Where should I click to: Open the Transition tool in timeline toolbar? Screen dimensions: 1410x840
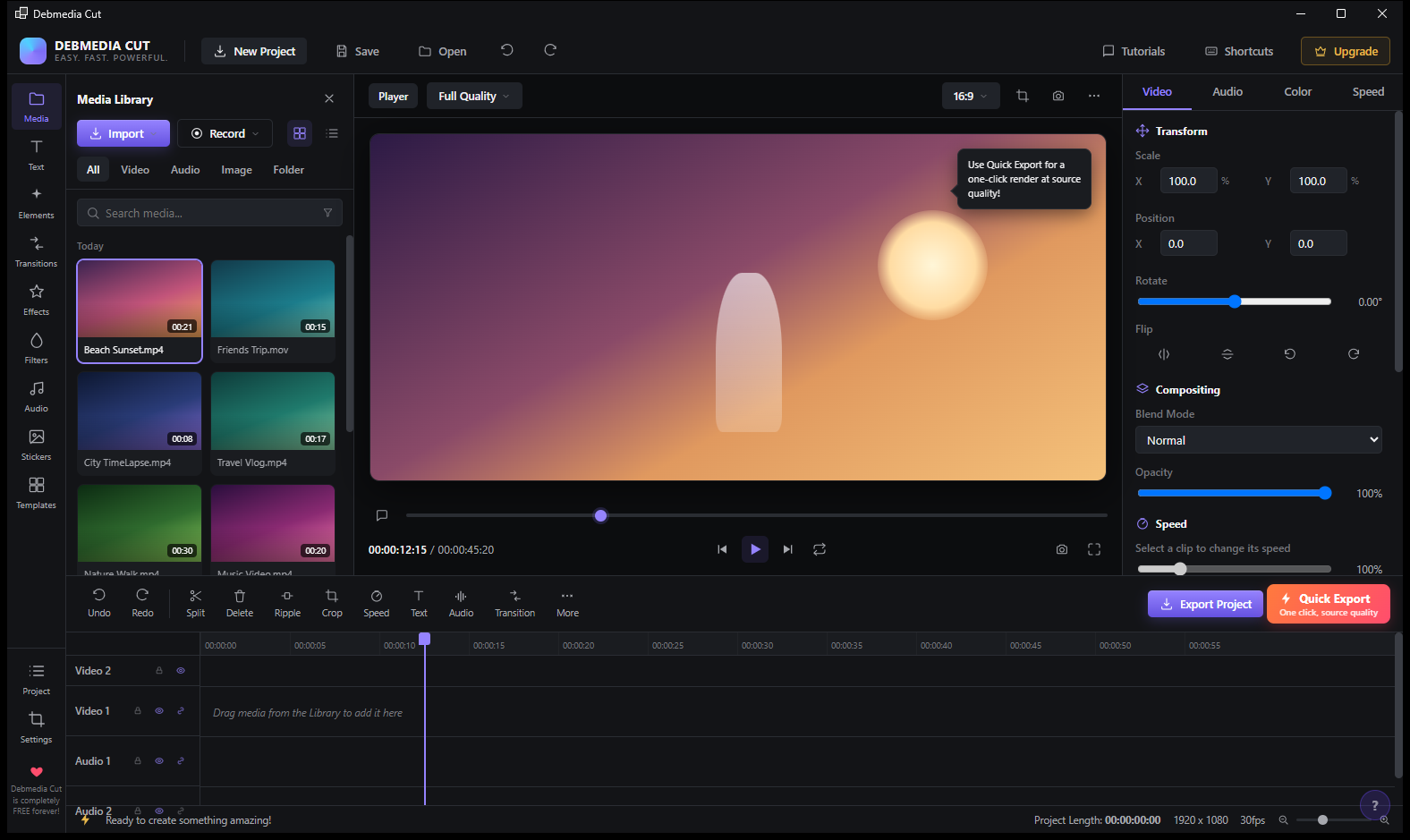(x=514, y=603)
